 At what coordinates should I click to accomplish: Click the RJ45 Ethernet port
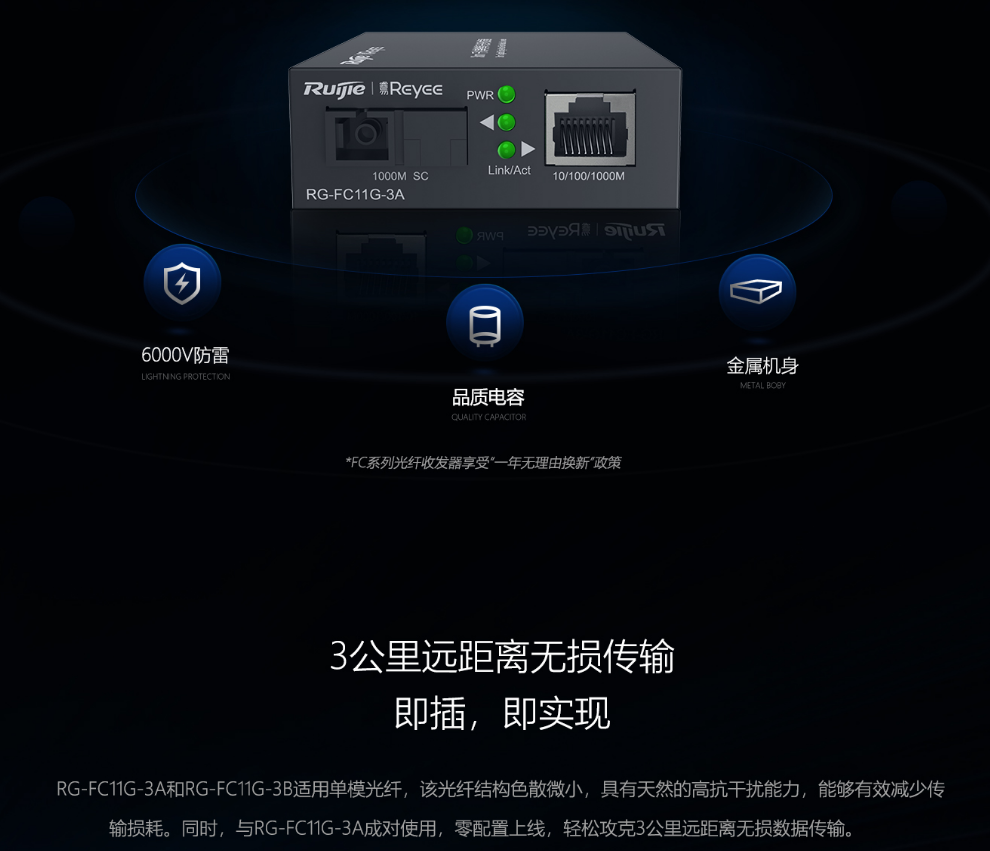click(590, 129)
